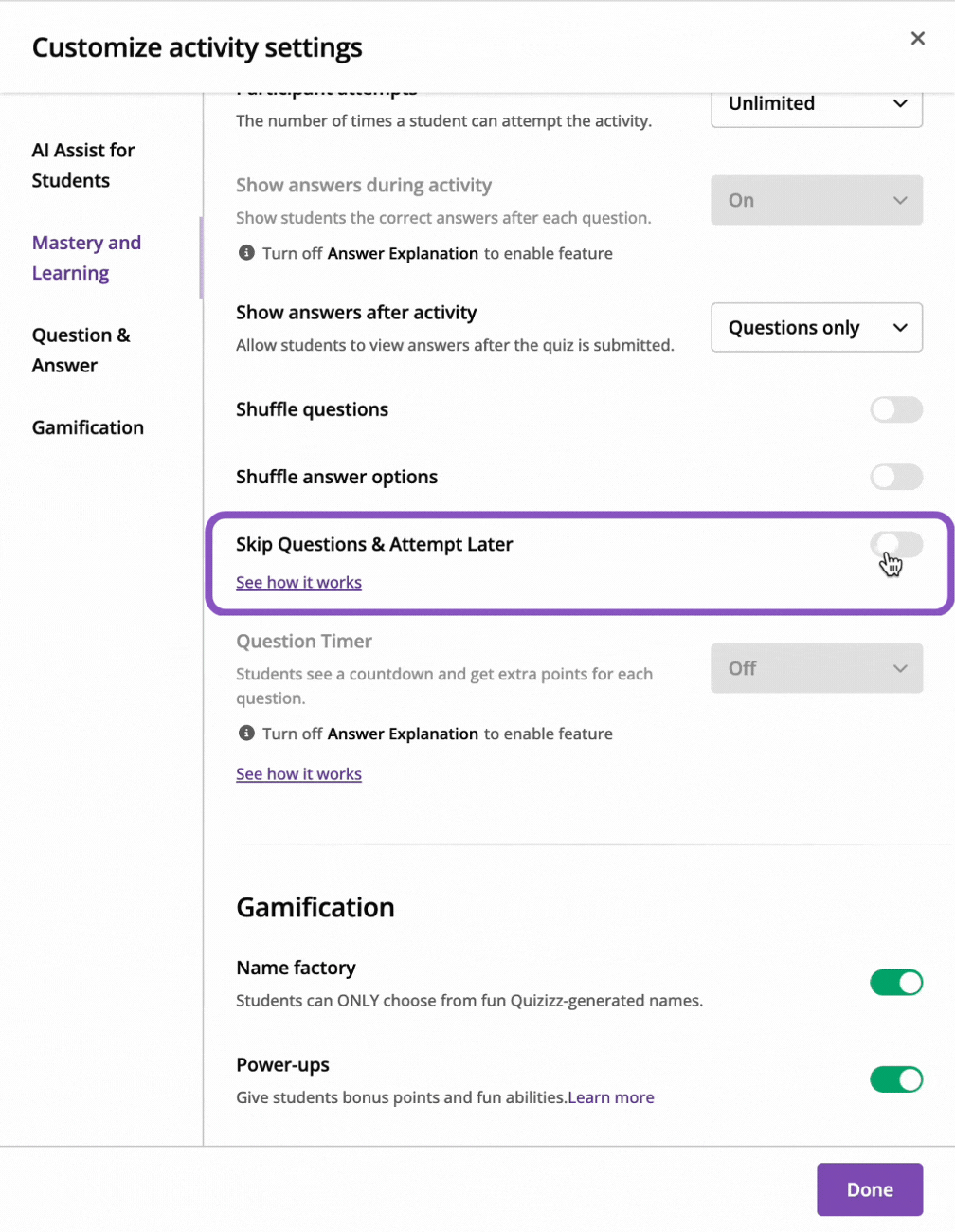Click the Question Timer label
The width and height of the screenshot is (955, 1232).
click(304, 641)
